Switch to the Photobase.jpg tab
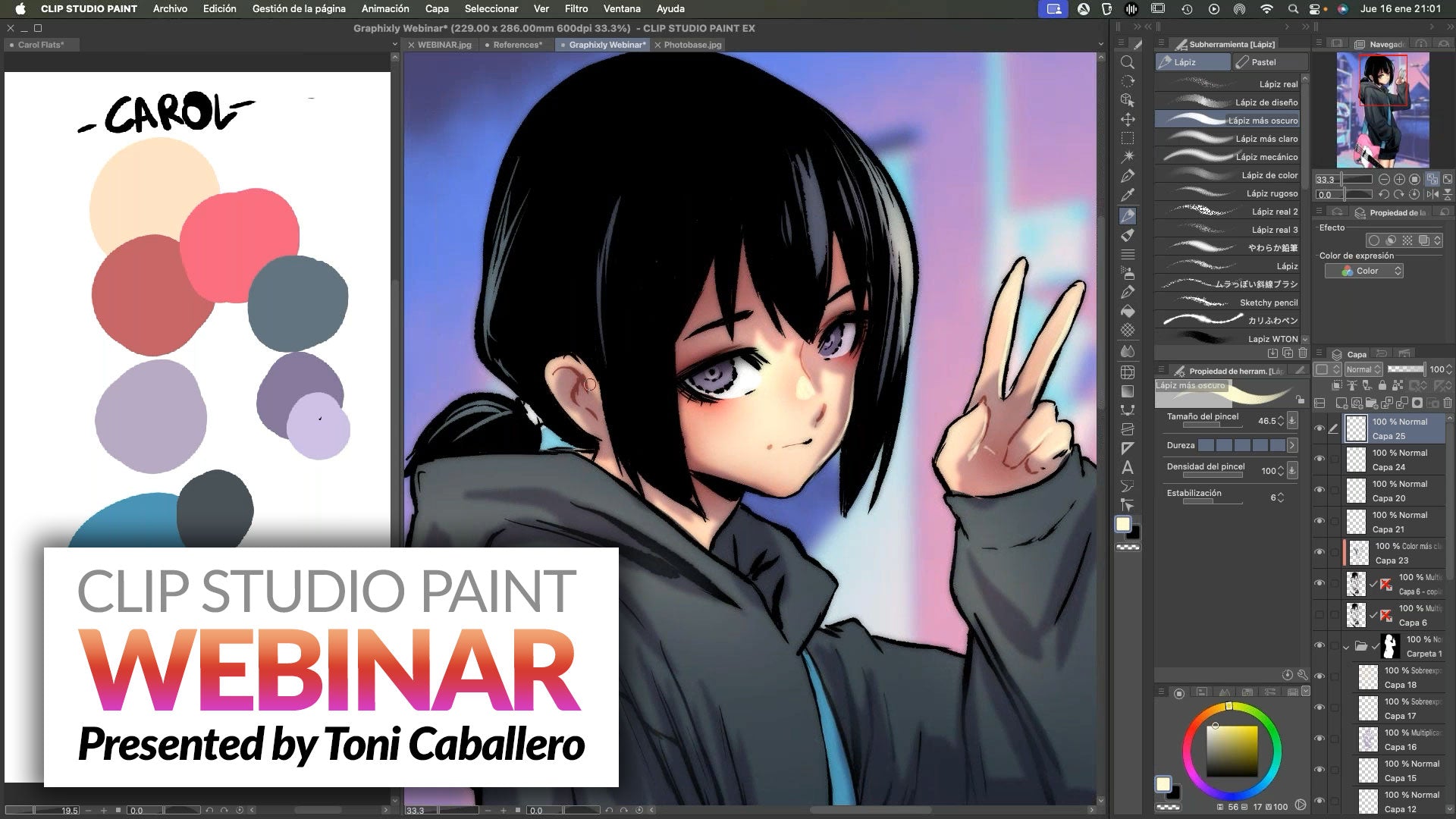This screenshot has width=1456, height=819. click(692, 45)
